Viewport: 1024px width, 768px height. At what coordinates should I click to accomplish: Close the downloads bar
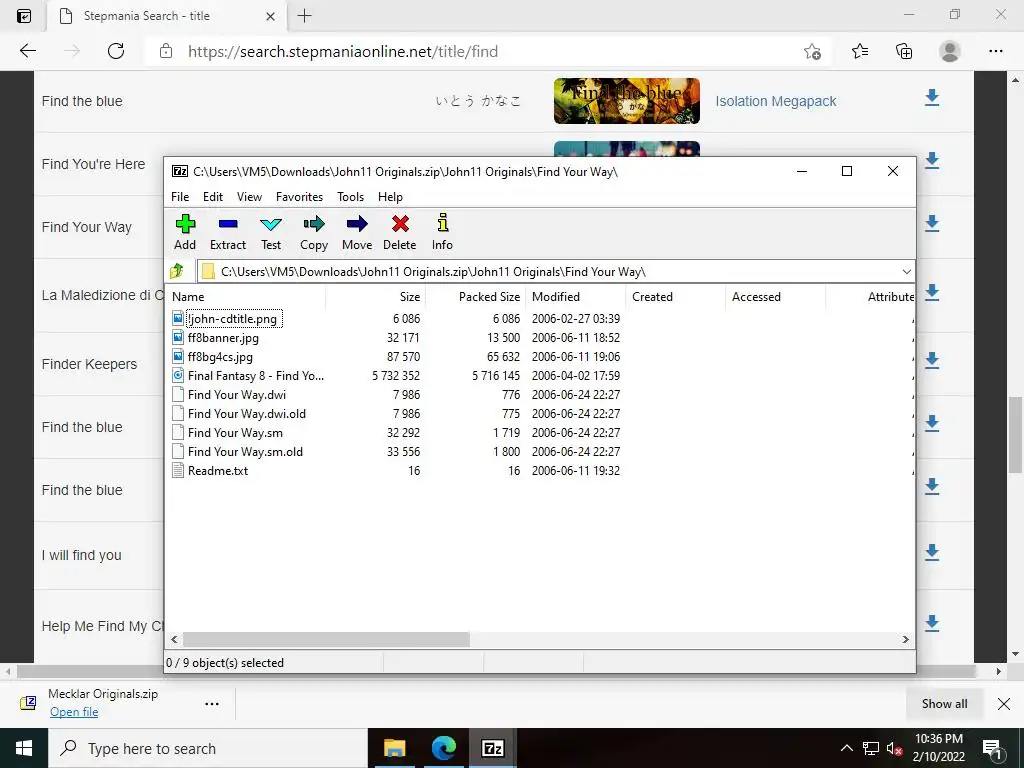[1004, 703]
